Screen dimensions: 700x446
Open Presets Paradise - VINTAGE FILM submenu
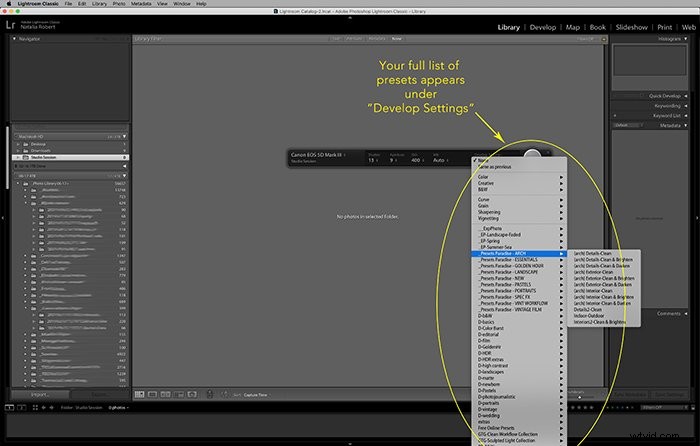click(519, 309)
